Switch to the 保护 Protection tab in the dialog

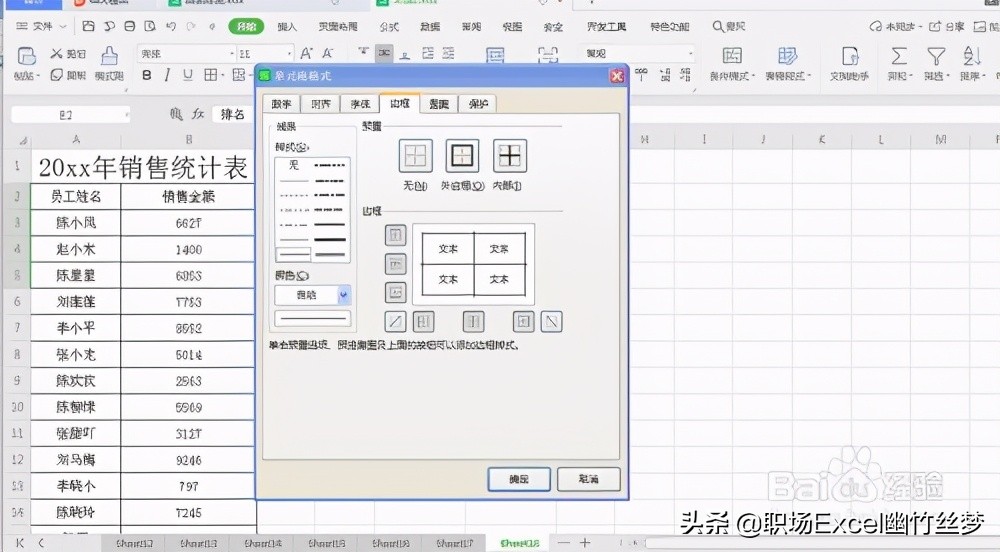coord(478,104)
